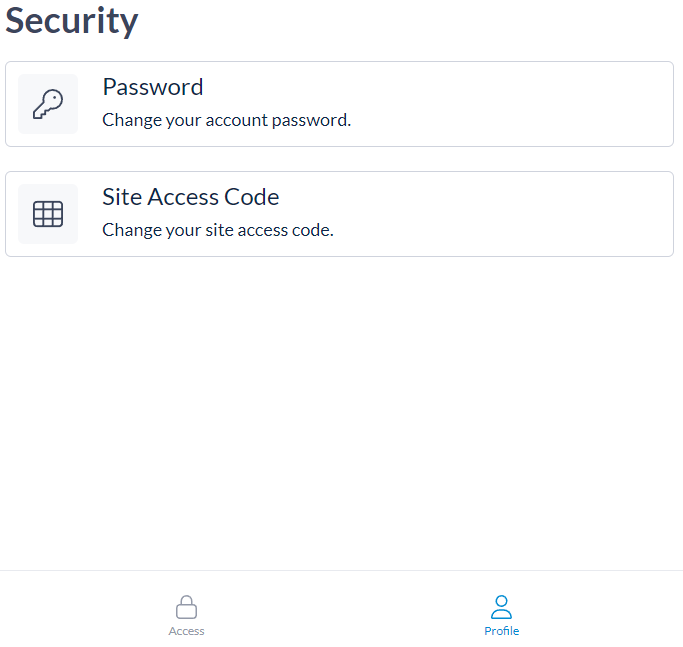Image resolution: width=683 pixels, height=647 pixels.
Task: Click the key icon beside Password
Action: tap(48, 104)
